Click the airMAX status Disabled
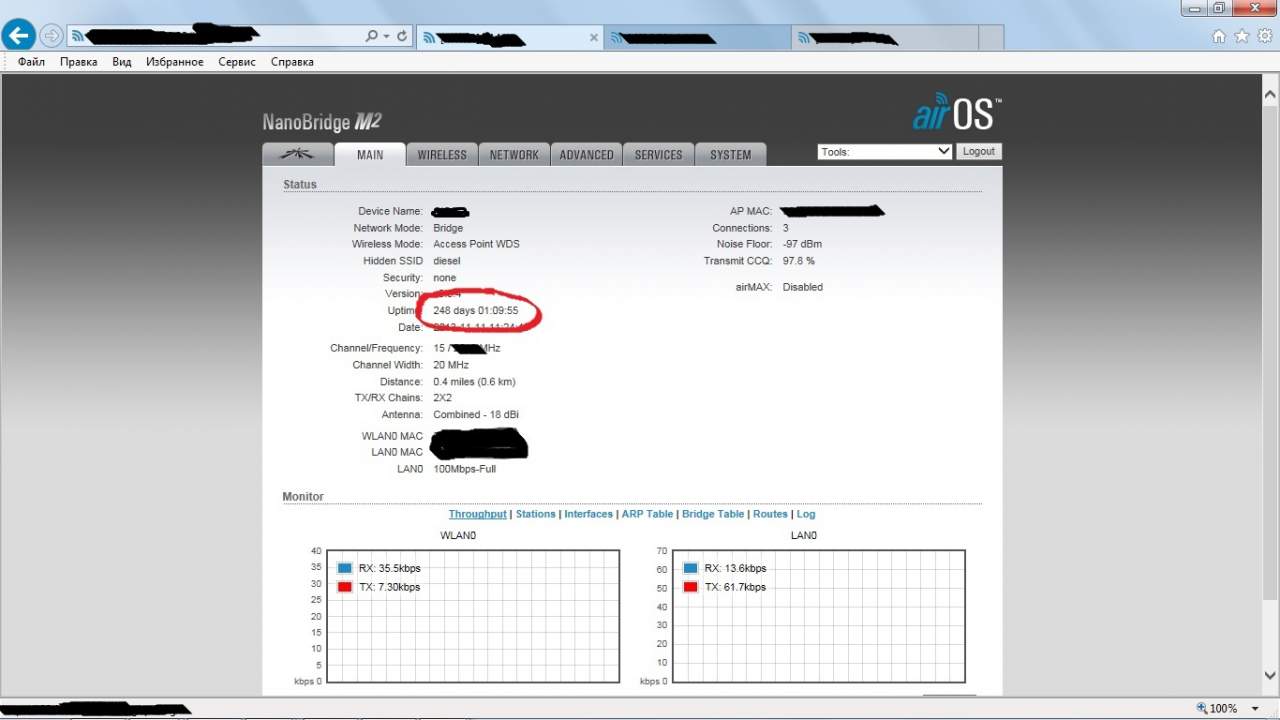The height and width of the screenshot is (720, 1280). point(802,287)
